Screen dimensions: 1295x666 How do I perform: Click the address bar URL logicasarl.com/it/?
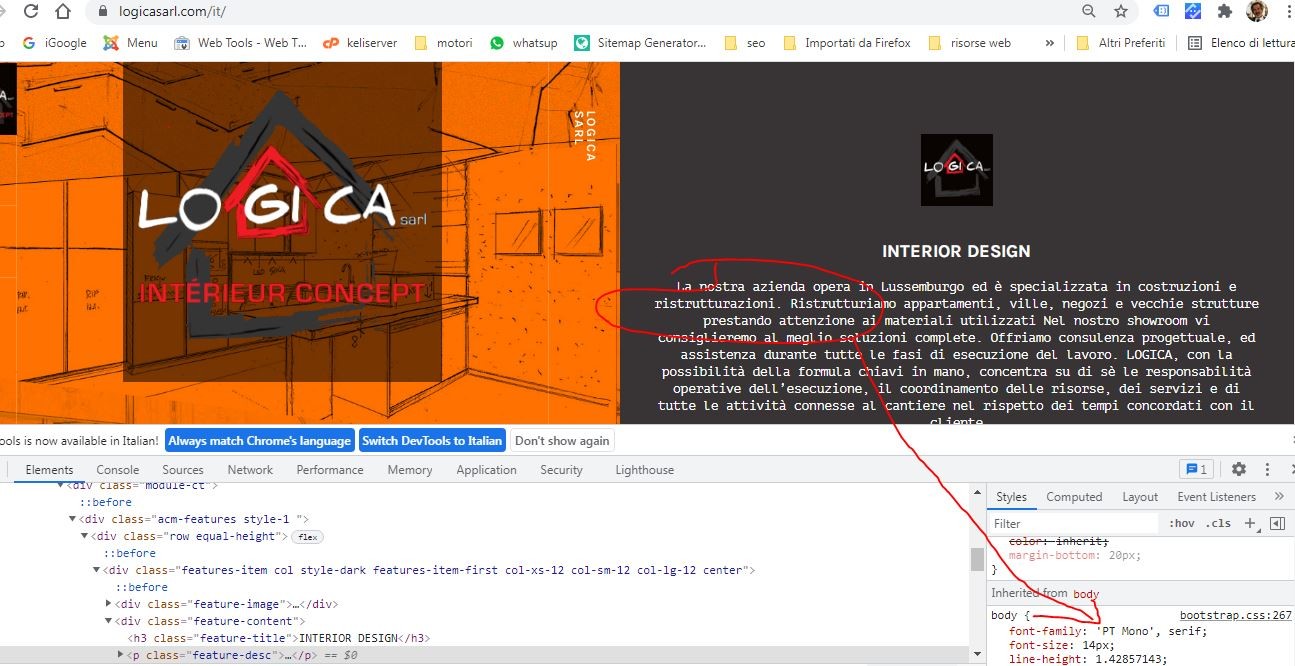click(172, 12)
